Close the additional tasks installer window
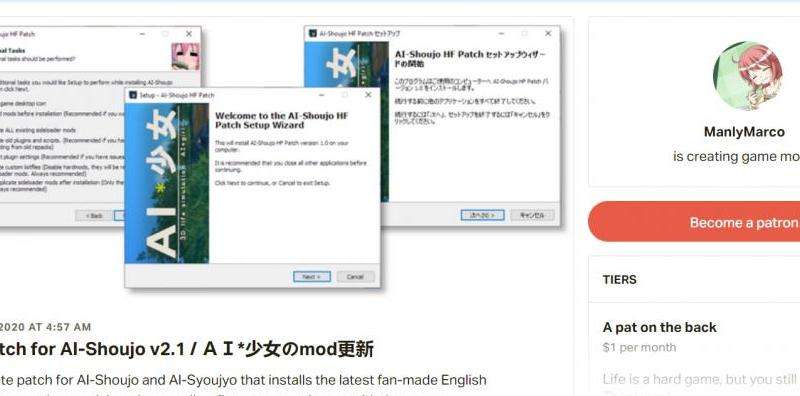Screen dimensions: 800x396 click(189, 34)
